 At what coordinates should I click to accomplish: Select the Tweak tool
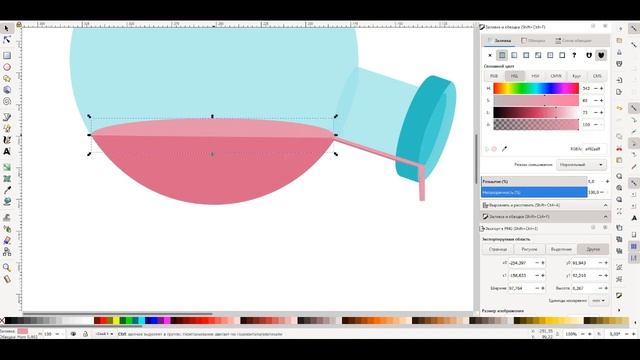pyautogui.click(x=7, y=218)
